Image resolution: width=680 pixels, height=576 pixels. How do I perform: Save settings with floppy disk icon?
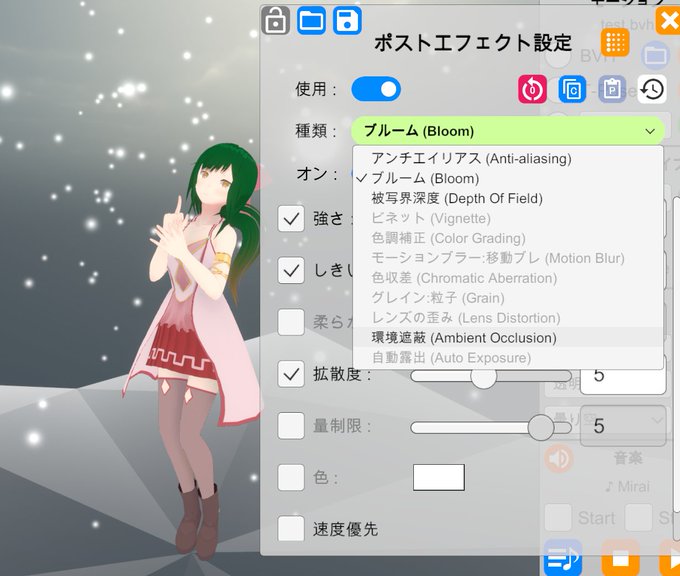(x=347, y=20)
